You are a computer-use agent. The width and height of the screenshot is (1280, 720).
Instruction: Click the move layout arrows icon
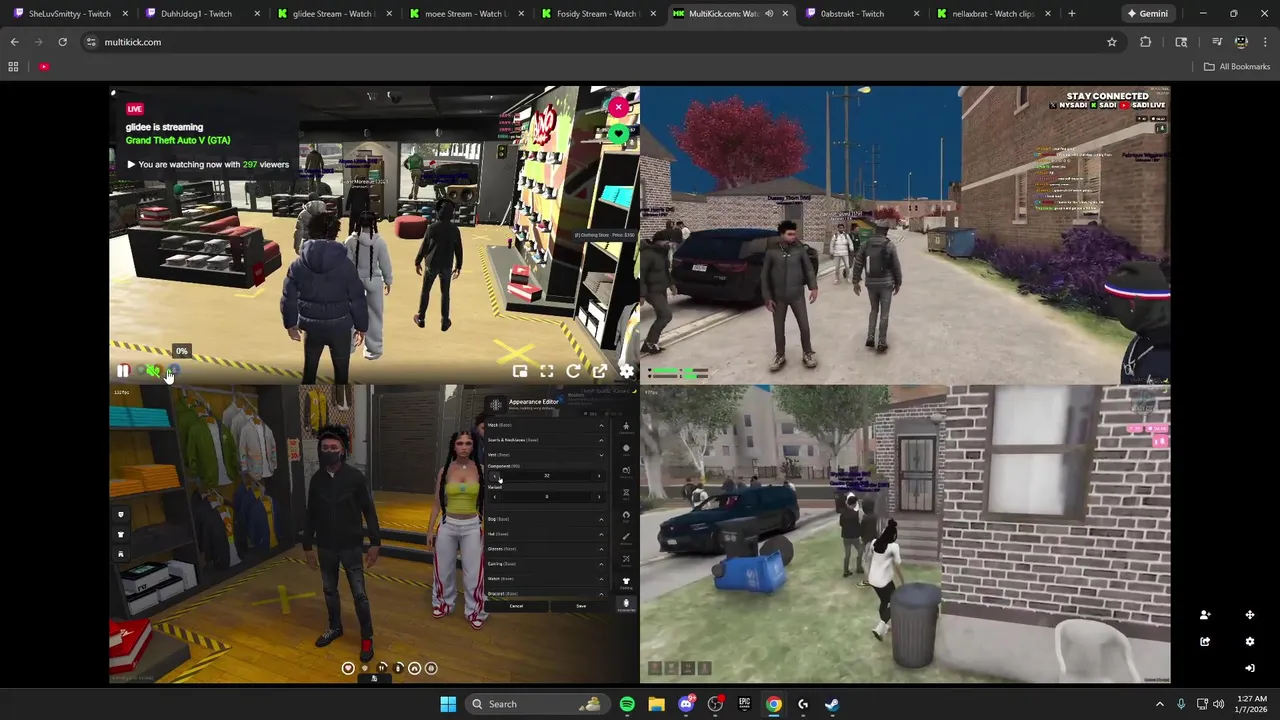click(1249, 615)
